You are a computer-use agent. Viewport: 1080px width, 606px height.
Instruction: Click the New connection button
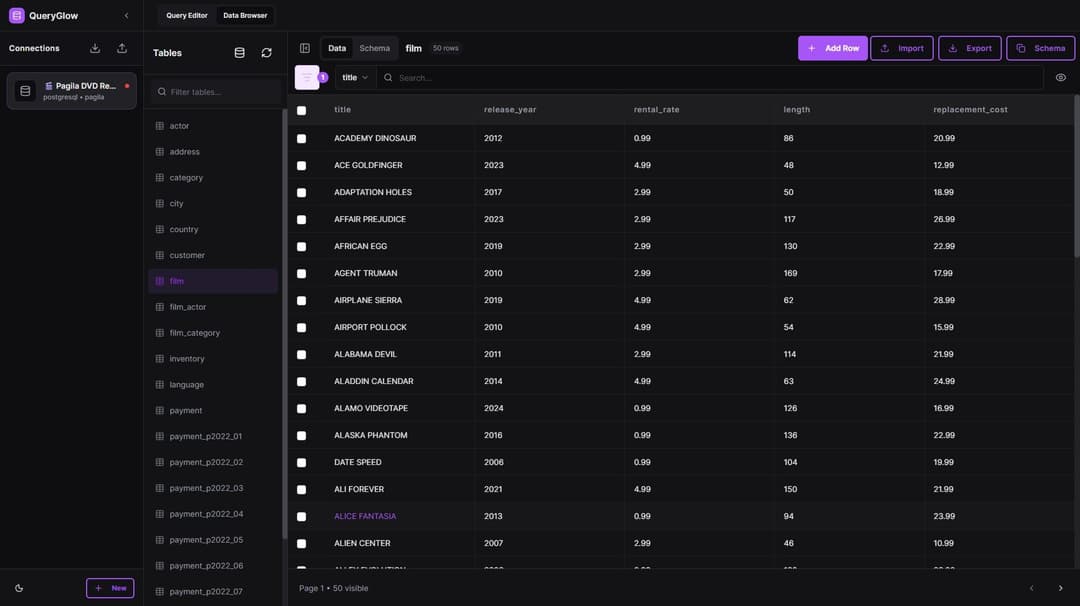pos(110,588)
